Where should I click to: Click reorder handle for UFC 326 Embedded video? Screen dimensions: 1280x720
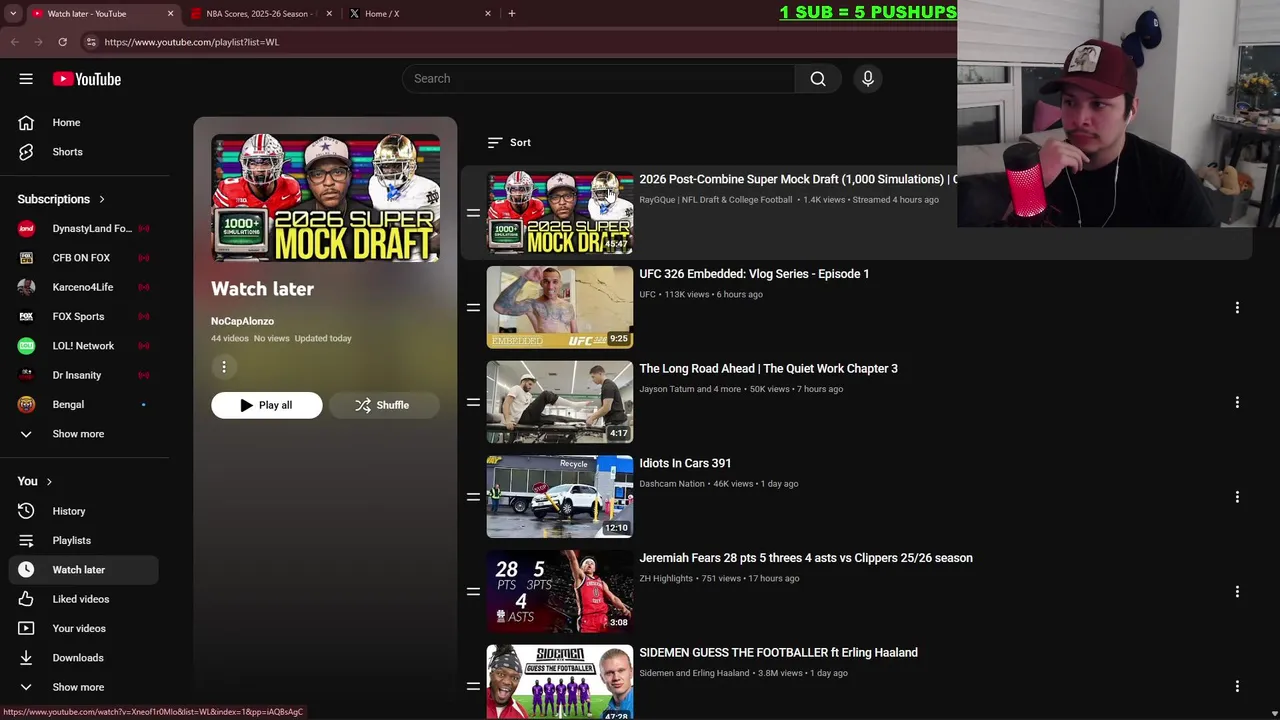pyautogui.click(x=473, y=308)
